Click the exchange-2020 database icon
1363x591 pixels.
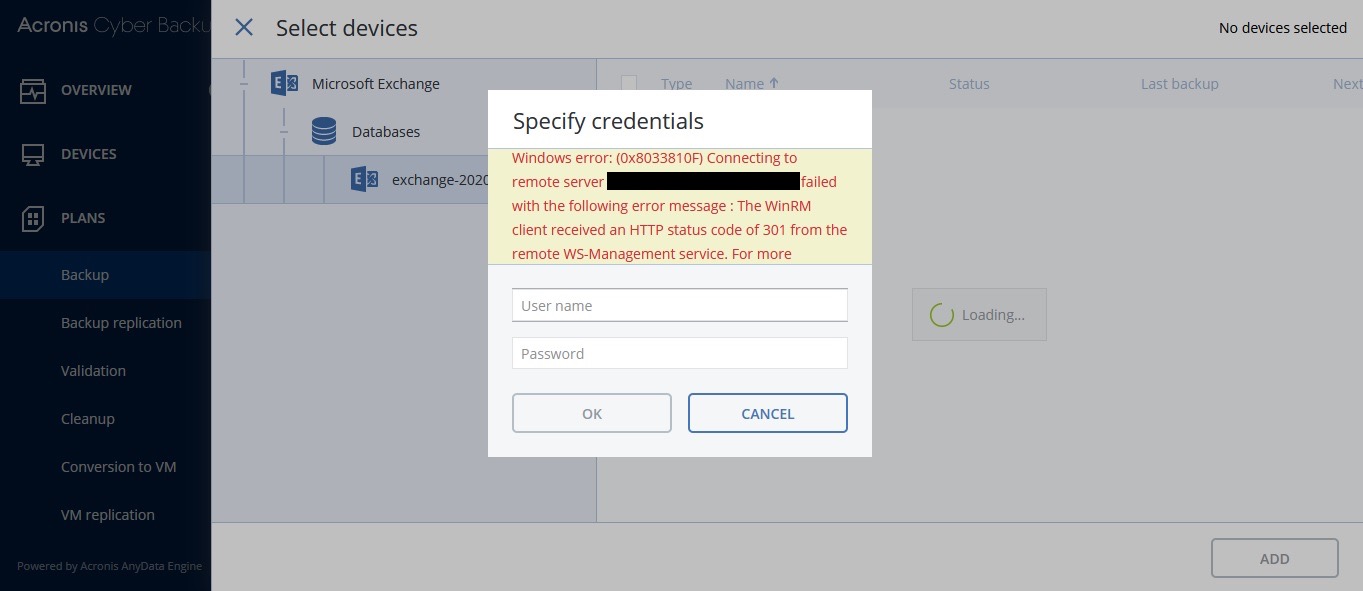364,180
